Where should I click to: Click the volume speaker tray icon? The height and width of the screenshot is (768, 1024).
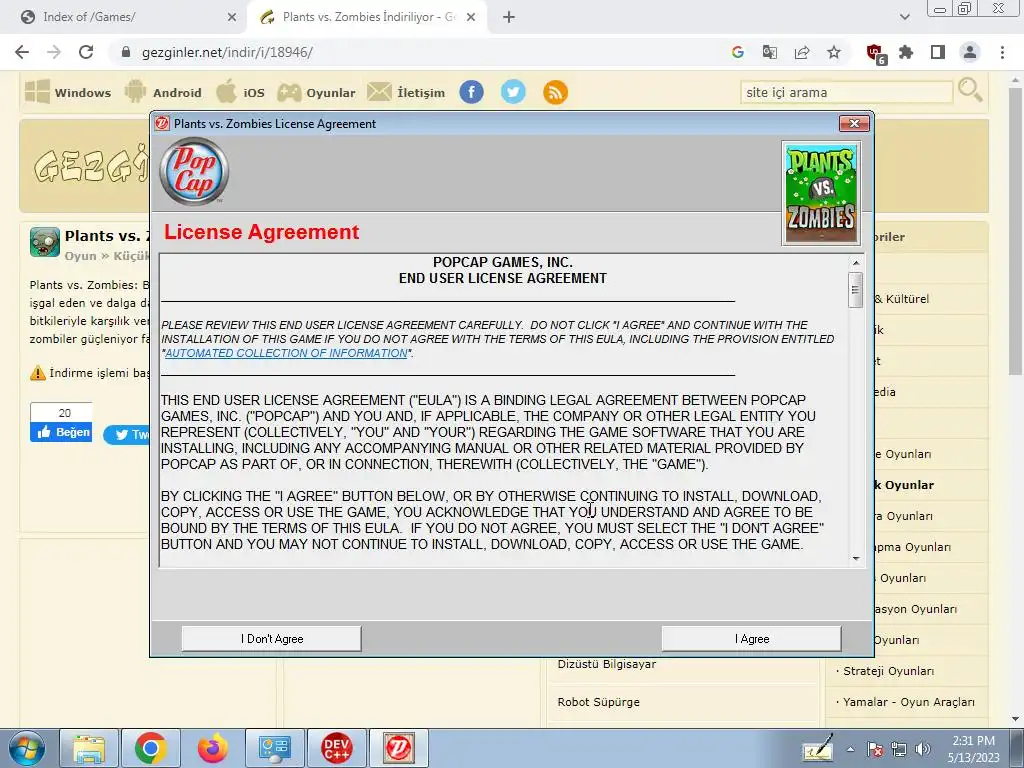tap(923, 749)
